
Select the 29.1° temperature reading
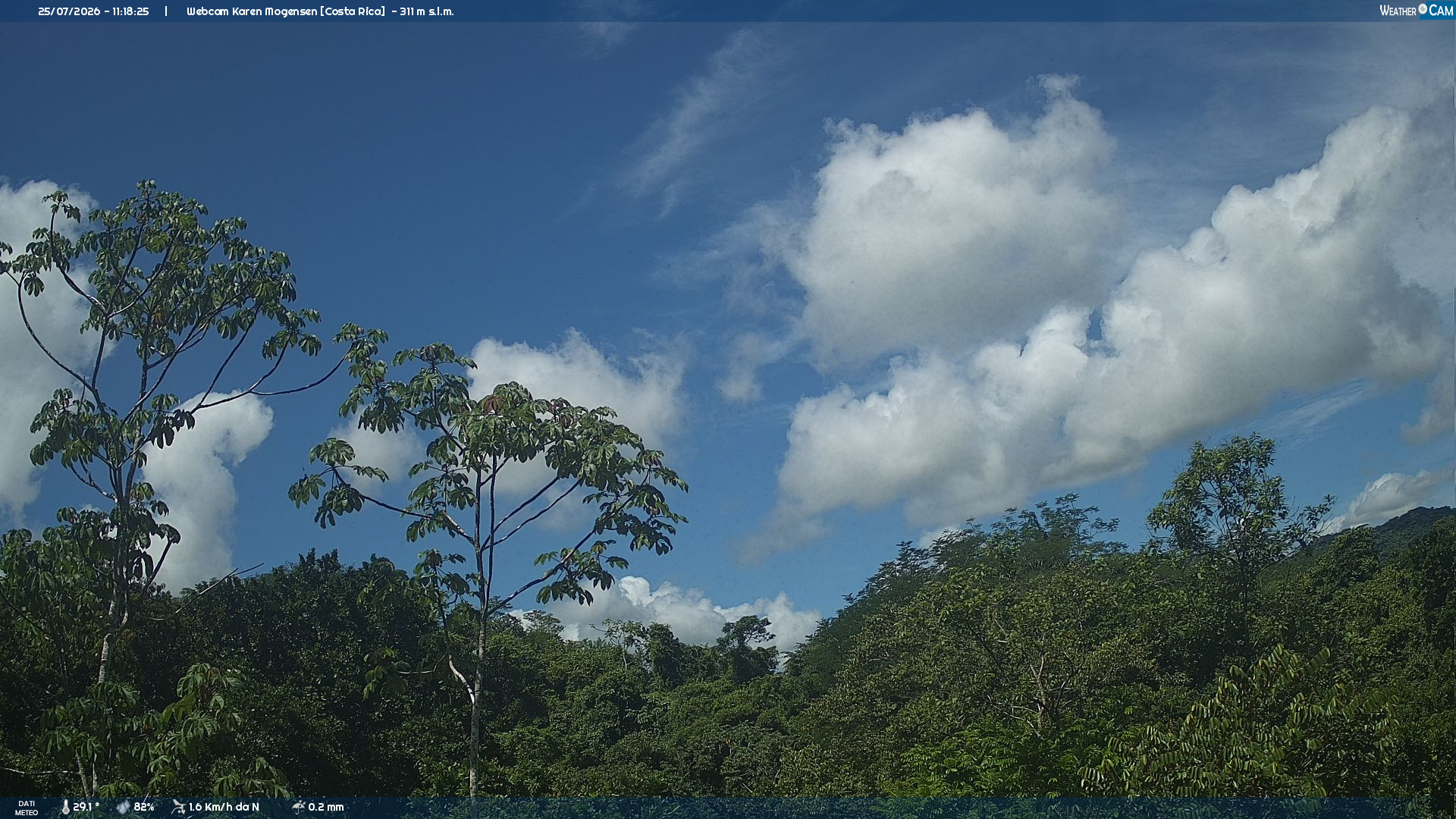pyautogui.click(x=86, y=808)
